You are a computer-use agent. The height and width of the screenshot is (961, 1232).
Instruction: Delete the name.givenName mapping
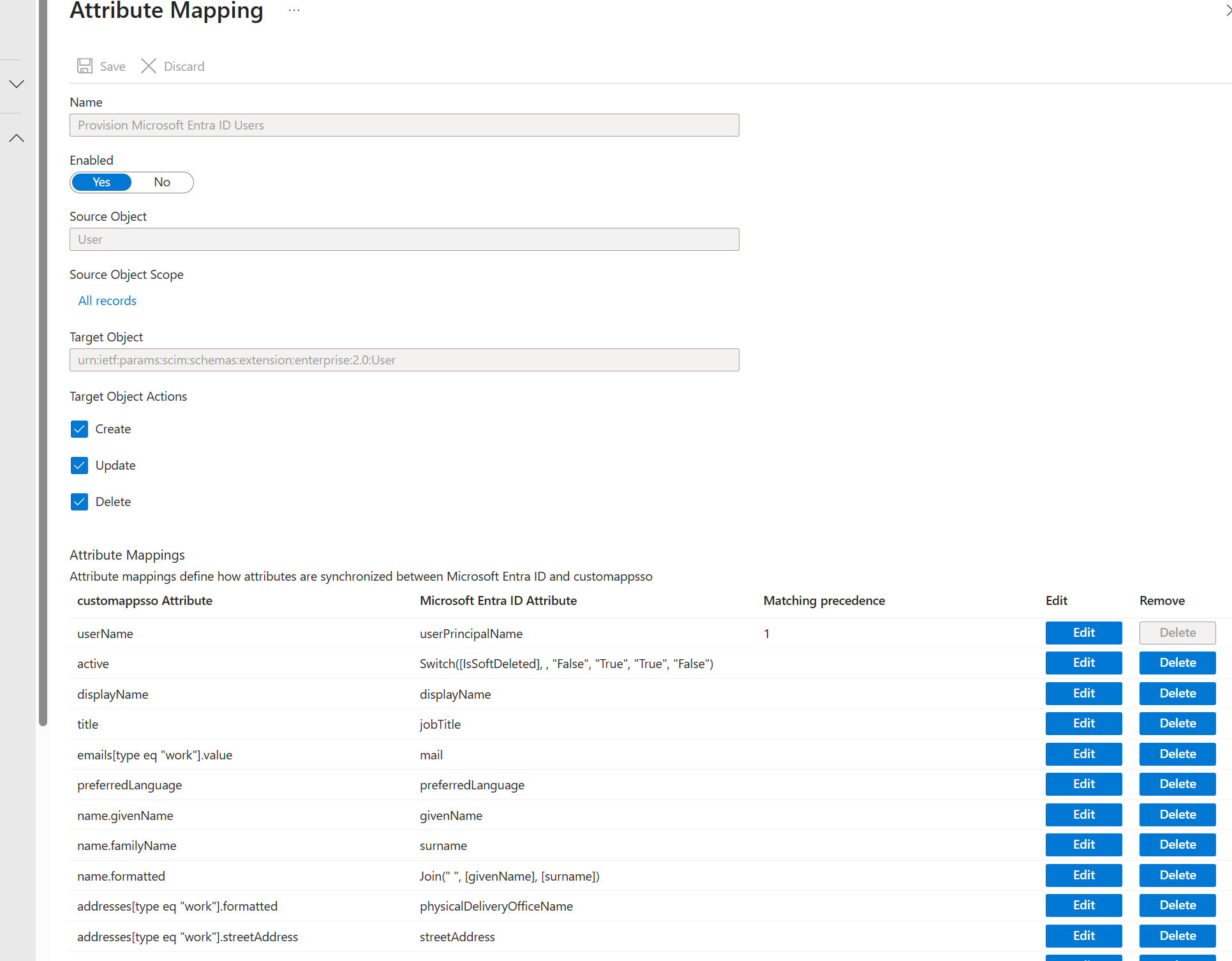pyautogui.click(x=1178, y=815)
